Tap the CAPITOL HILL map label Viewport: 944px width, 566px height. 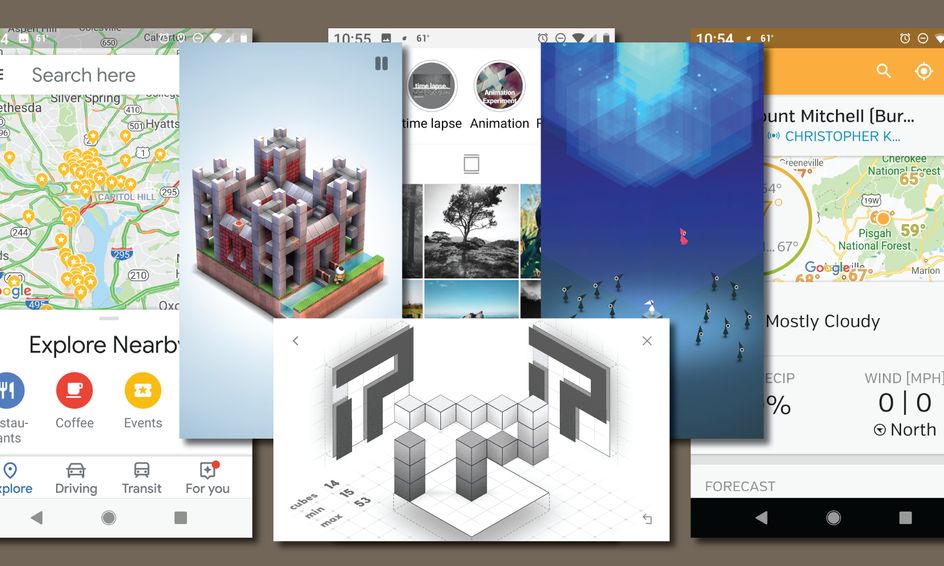[126, 197]
